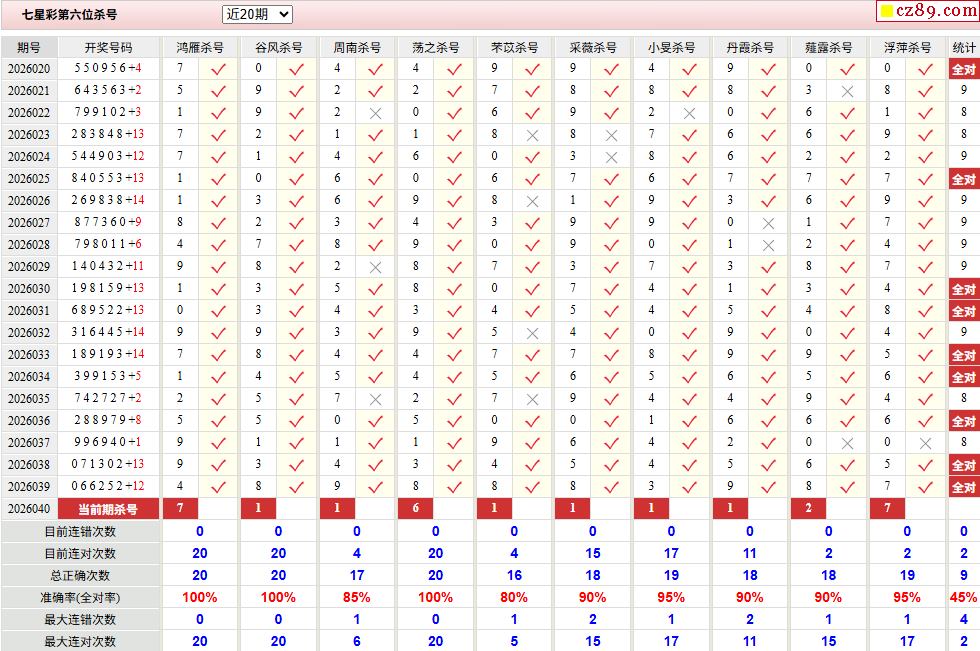Click the 最大连错次数 row label
Viewport: 980px width, 651px height.
click(x=80, y=620)
